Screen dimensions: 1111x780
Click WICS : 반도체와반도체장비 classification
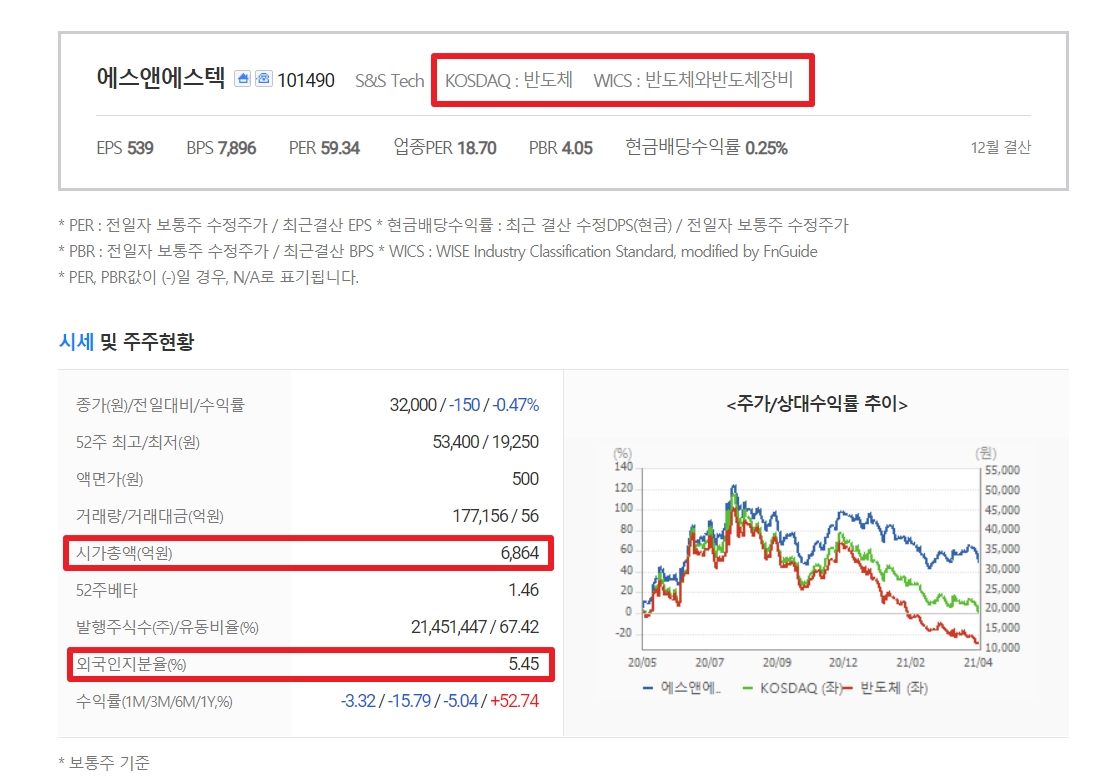693,80
